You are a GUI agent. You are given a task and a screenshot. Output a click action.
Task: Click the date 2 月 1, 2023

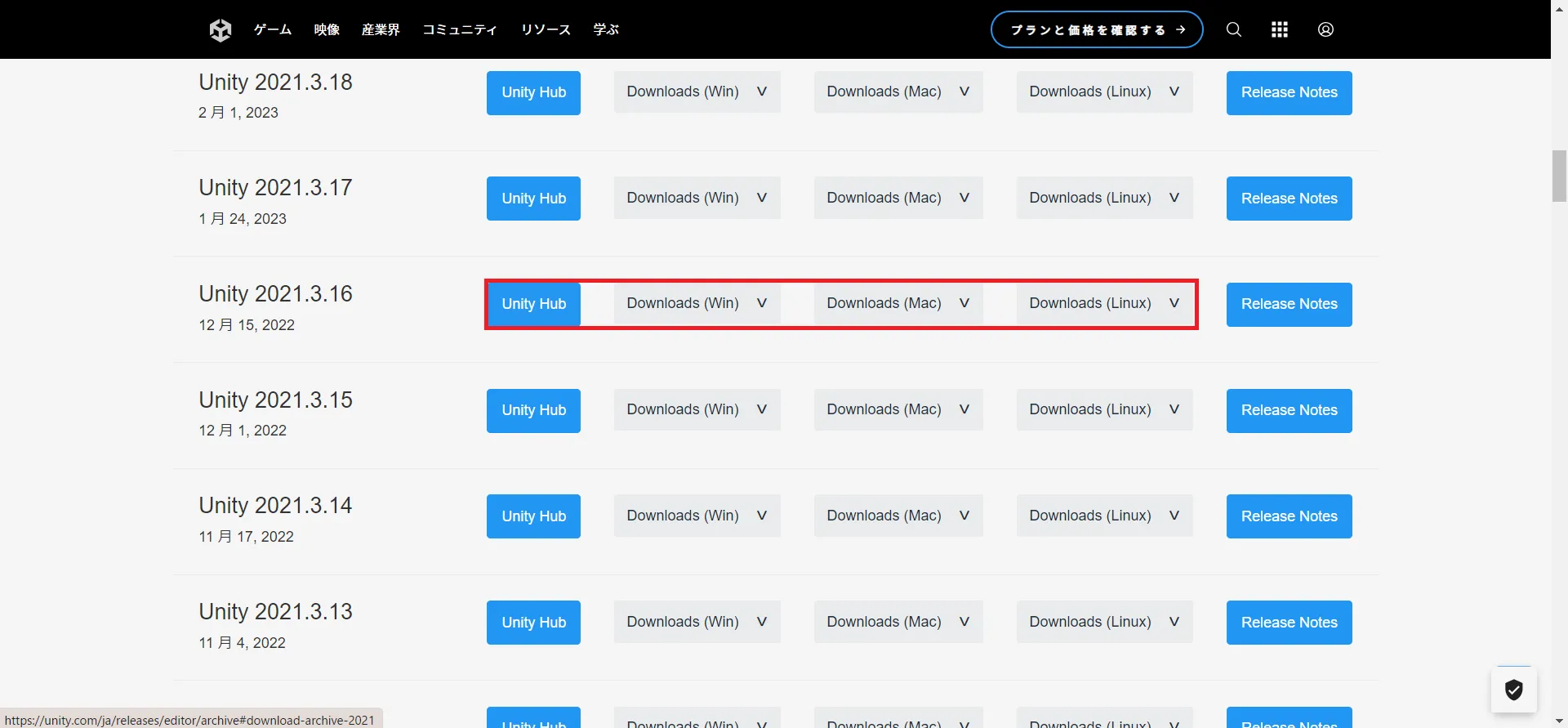coord(238,112)
